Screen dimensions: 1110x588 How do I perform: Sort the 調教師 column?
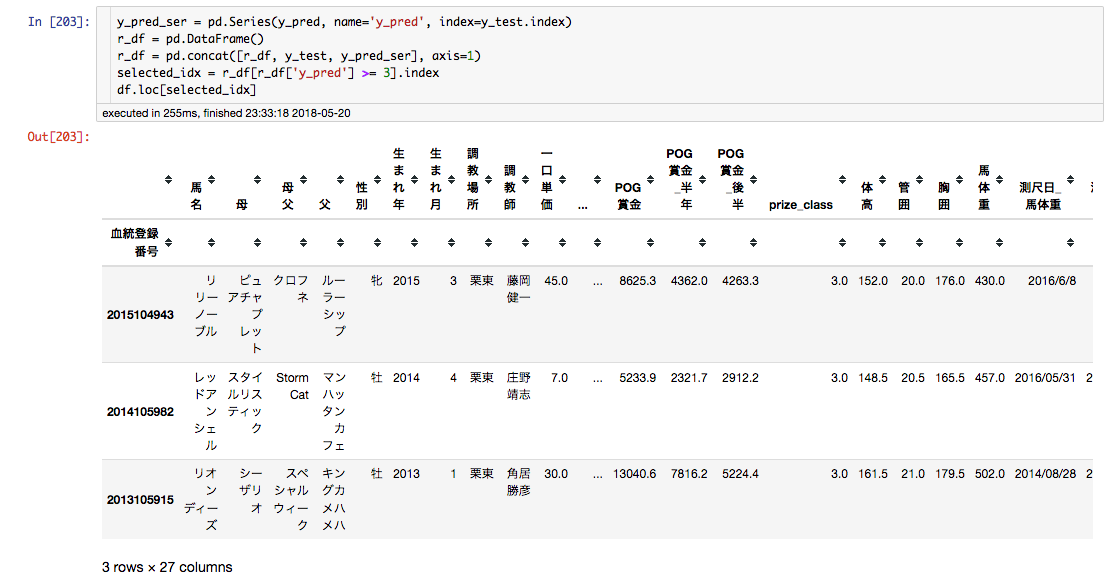point(525,180)
